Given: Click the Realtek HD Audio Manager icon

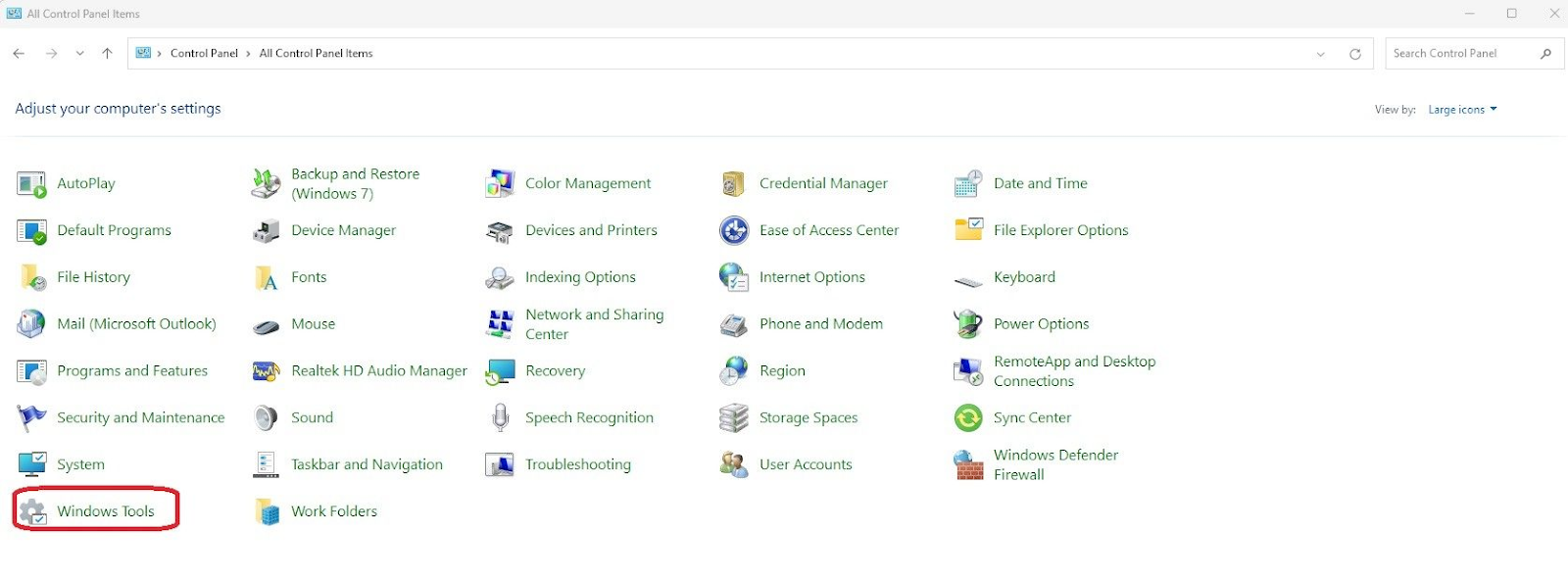Looking at the screenshot, I should [x=266, y=371].
